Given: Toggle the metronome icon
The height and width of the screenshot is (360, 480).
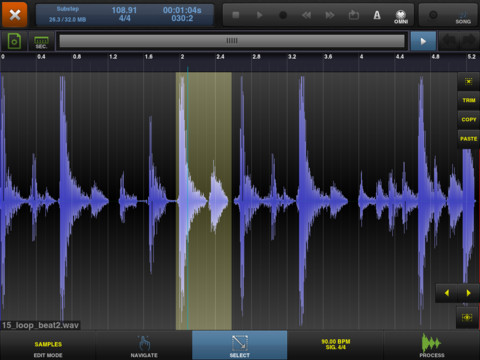Looking at the screenshot, I should pyautogui.click(x=377, y=15).
